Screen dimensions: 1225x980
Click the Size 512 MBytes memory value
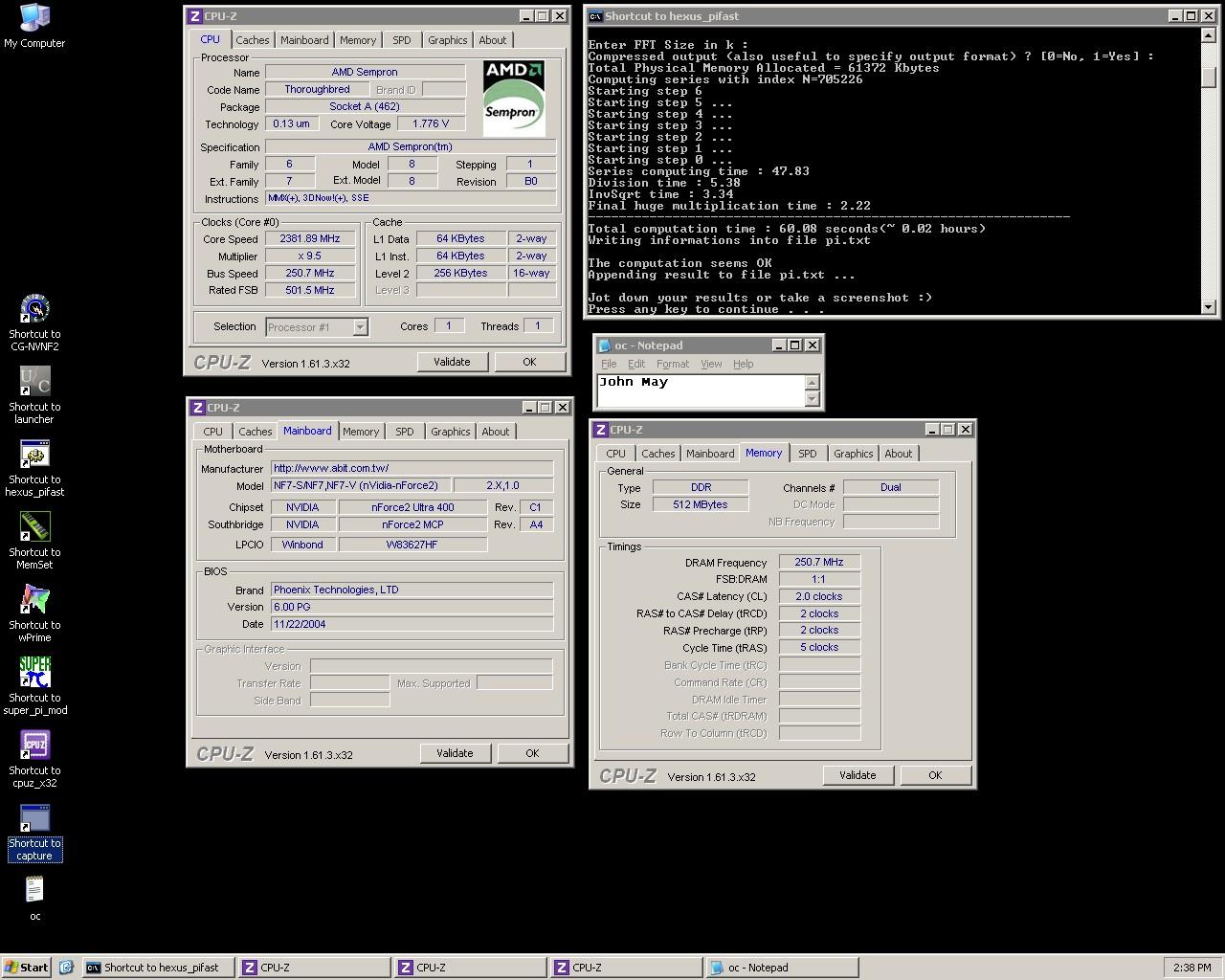701,504
